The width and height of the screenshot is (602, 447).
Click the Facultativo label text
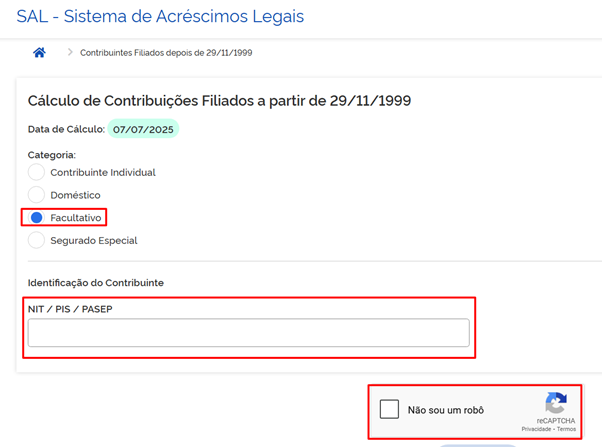[76, 218]
